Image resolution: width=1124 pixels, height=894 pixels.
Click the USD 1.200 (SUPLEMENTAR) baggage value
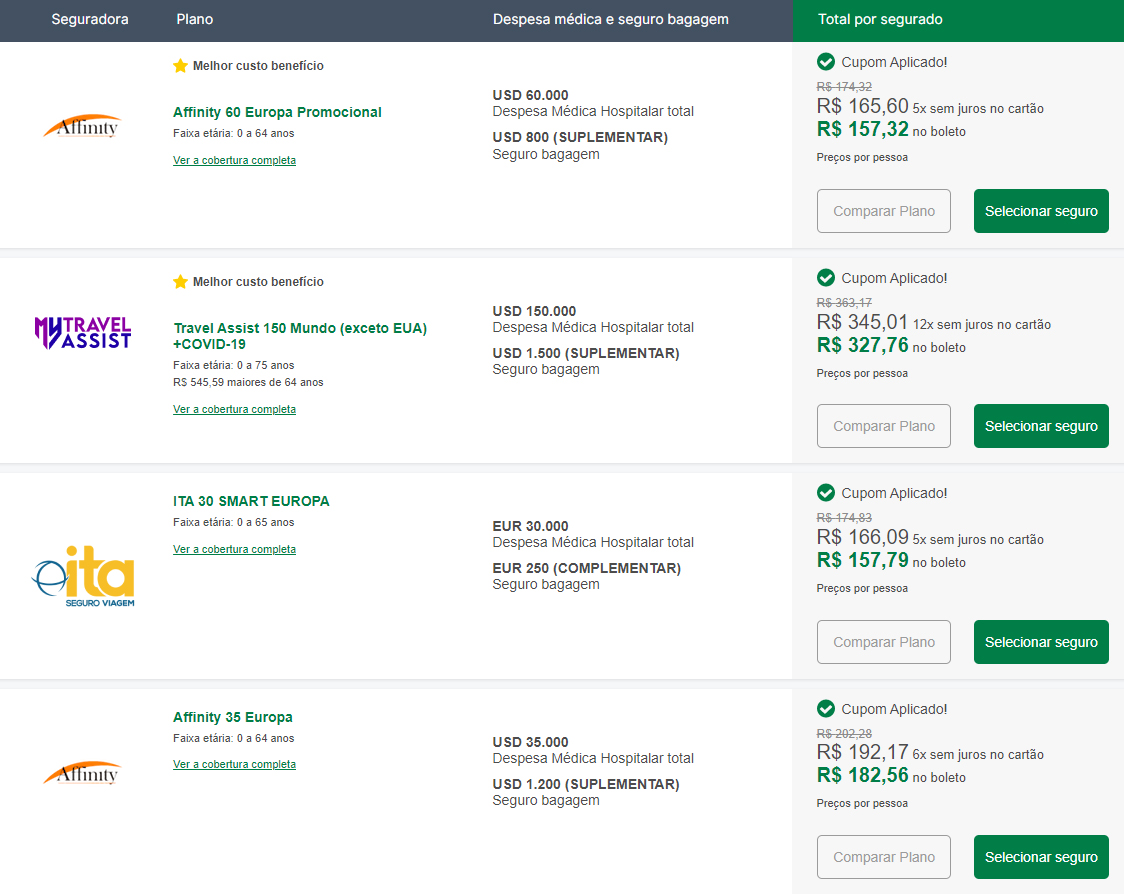point(586,784)
